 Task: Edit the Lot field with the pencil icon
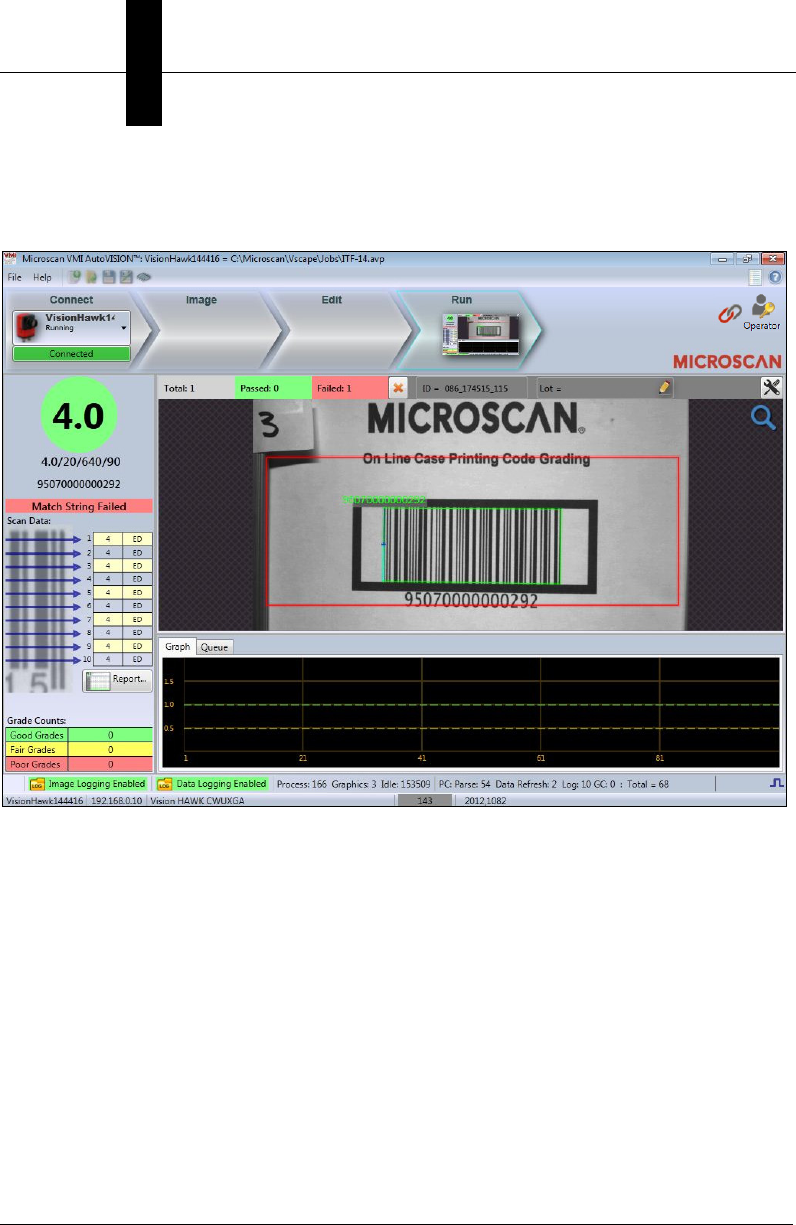665,387
